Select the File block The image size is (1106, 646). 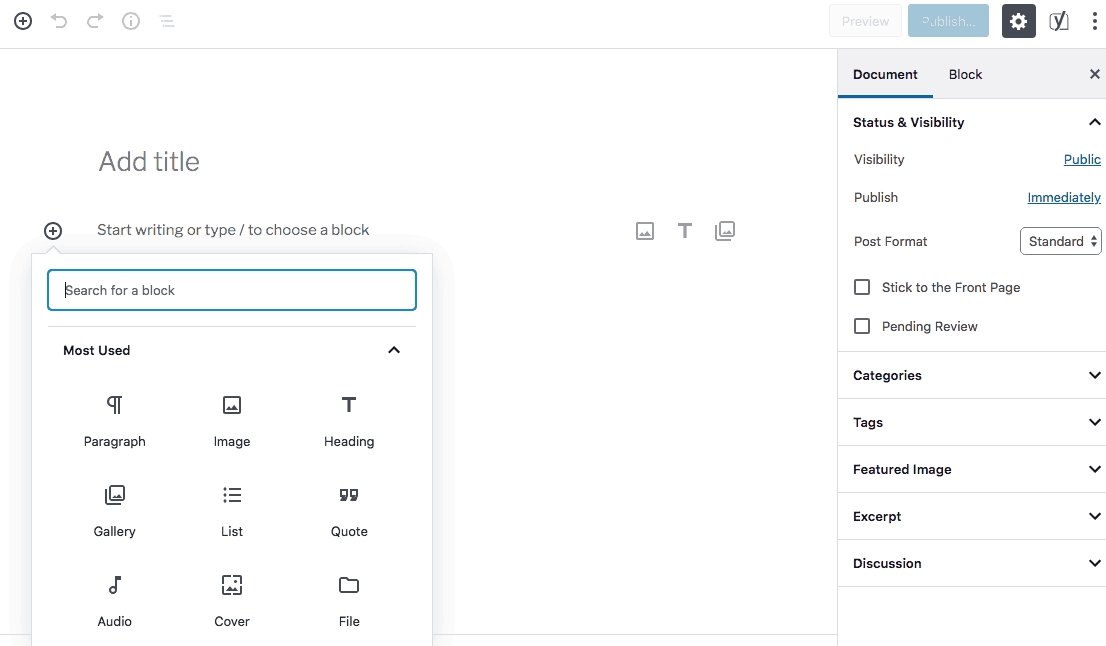349,602
